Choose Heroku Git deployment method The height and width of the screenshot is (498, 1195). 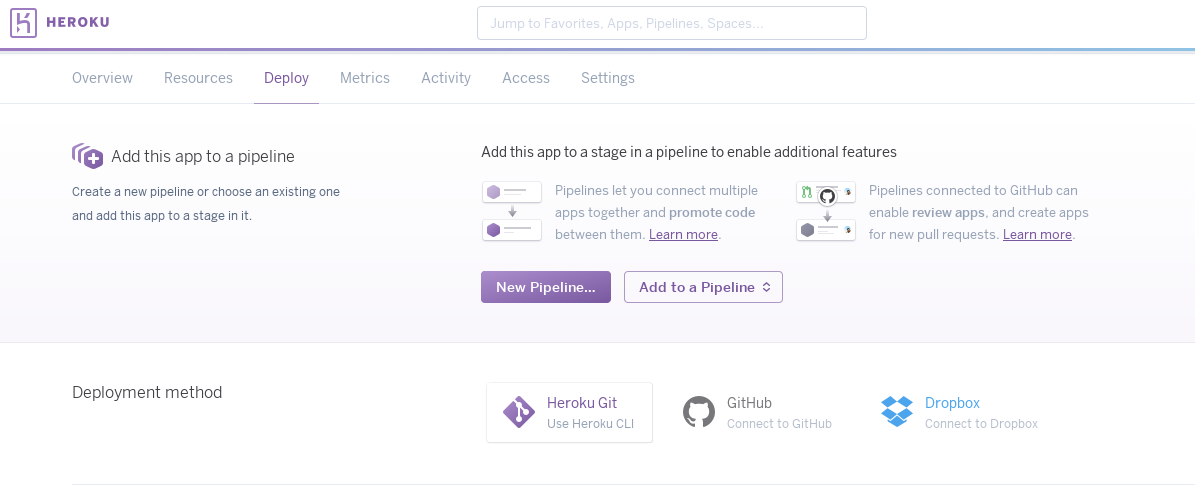(x=569, y=413)
